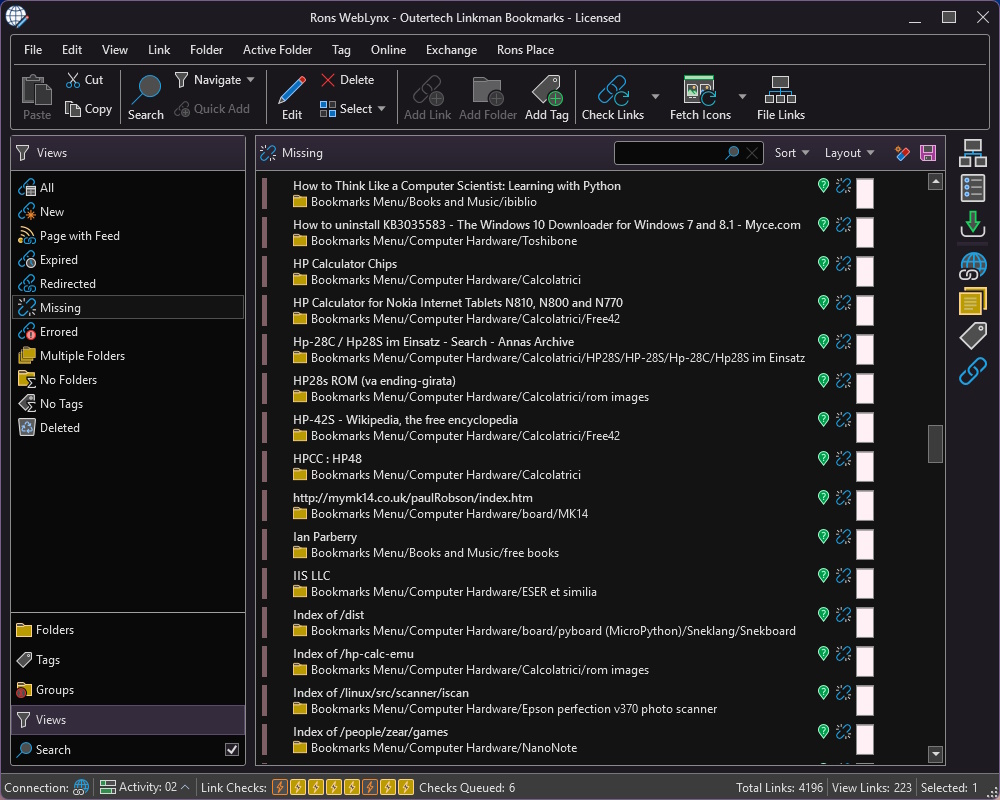Open the Exchange menu
Screen dimensions: 1000x800
(452, 50)
